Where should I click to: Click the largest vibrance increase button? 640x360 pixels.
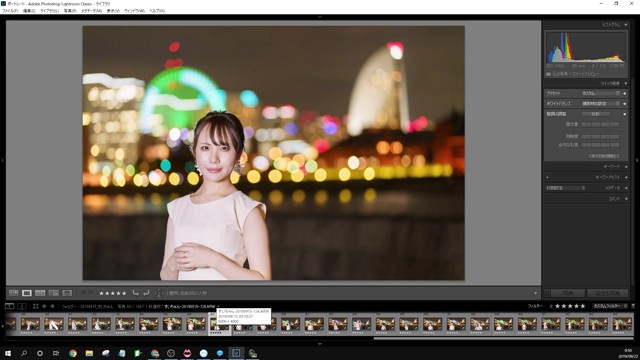(616, 145)
